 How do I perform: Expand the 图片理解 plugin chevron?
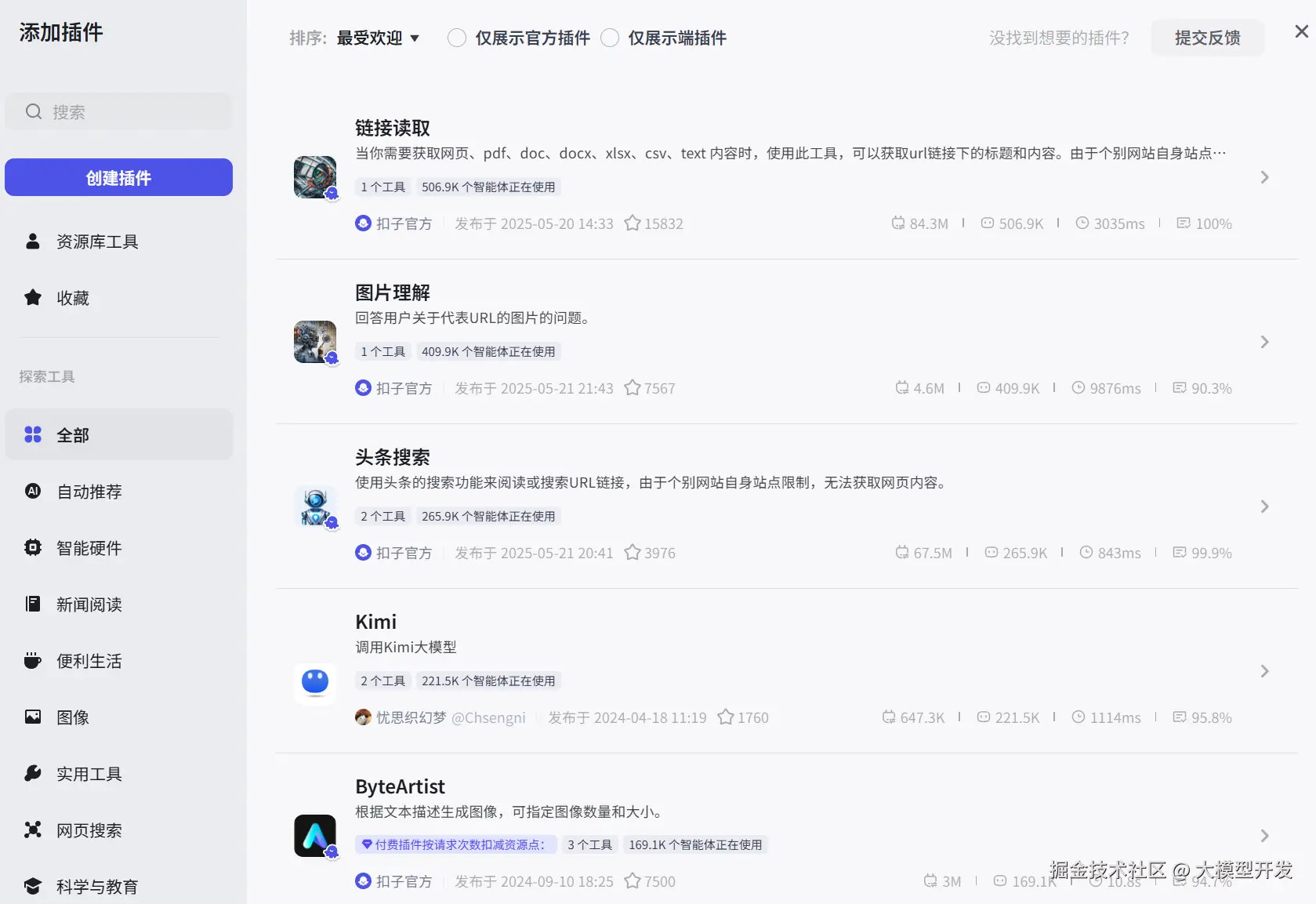1264,342
